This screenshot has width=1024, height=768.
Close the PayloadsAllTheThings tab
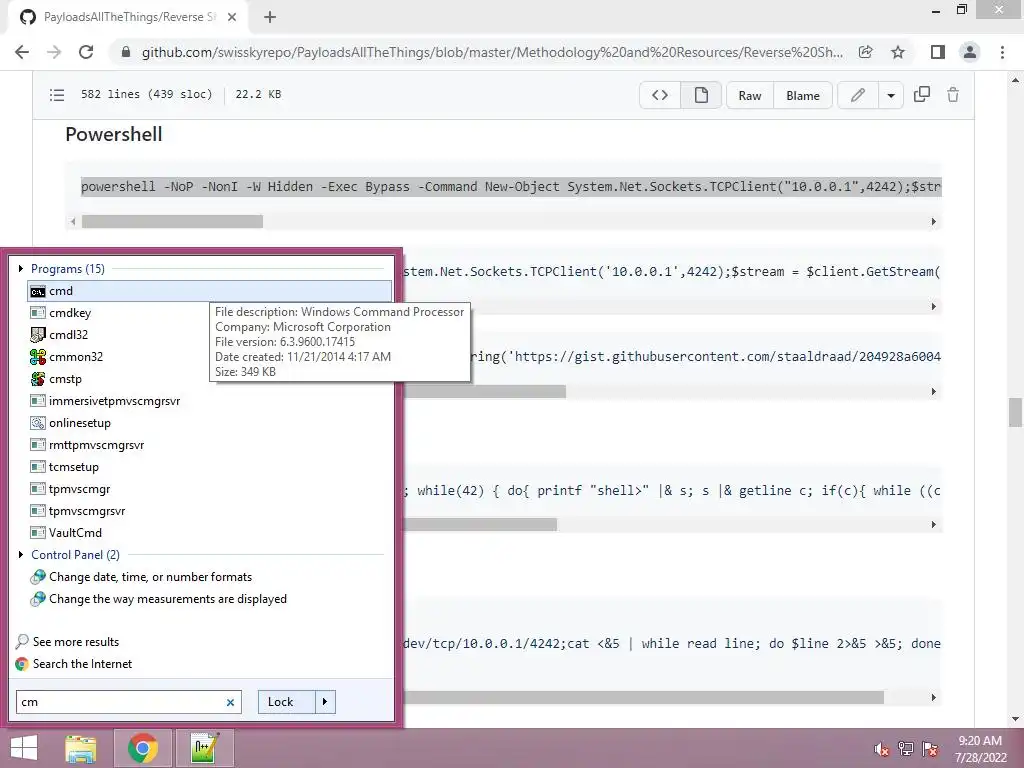point(232,17)
